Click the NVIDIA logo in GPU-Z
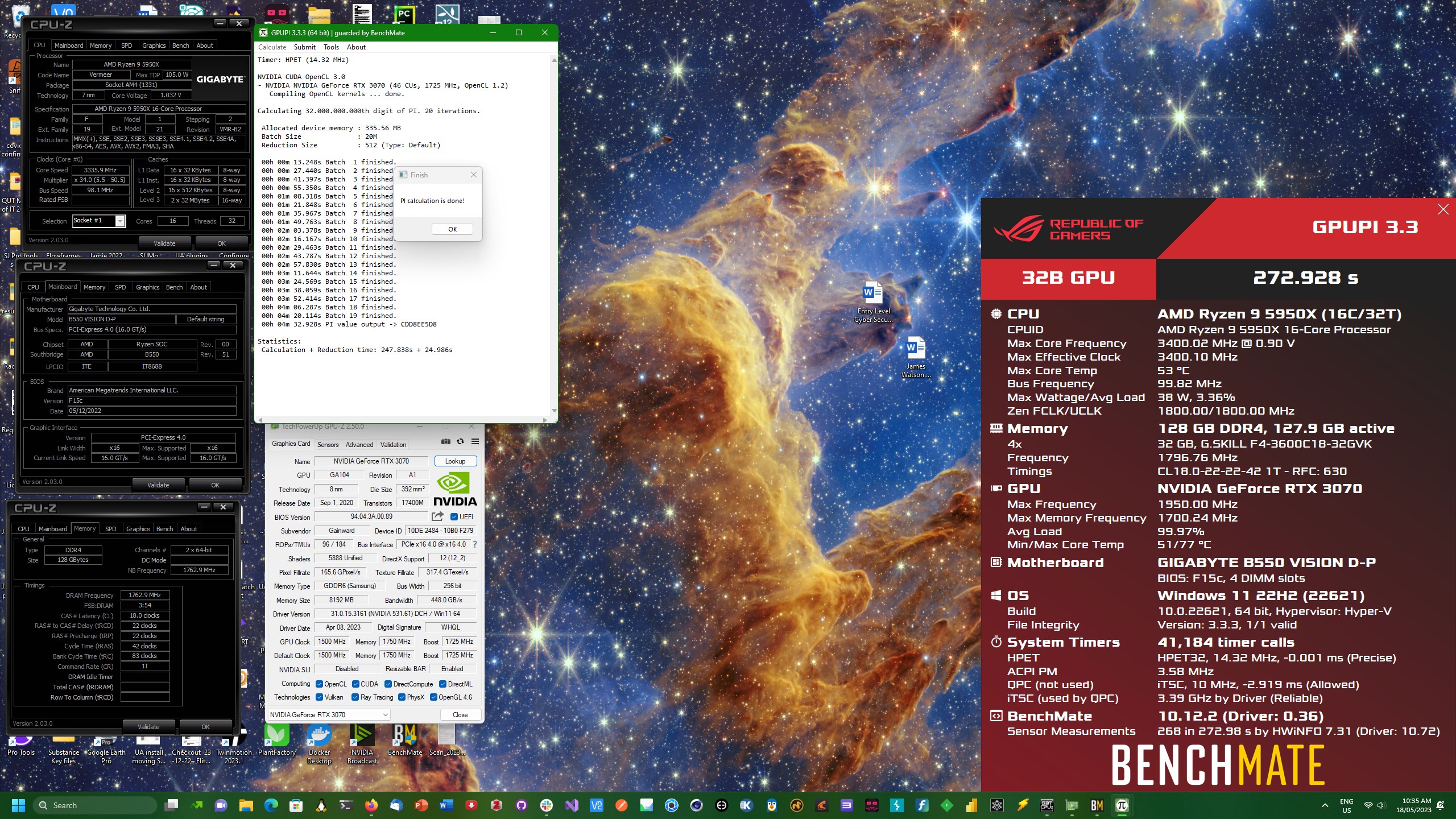Viewport: 1456px width, 819px height. [455, 489]
